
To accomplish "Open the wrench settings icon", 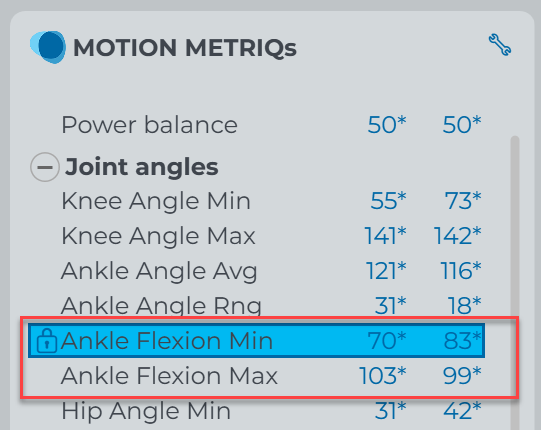I will tap(500, 45).
